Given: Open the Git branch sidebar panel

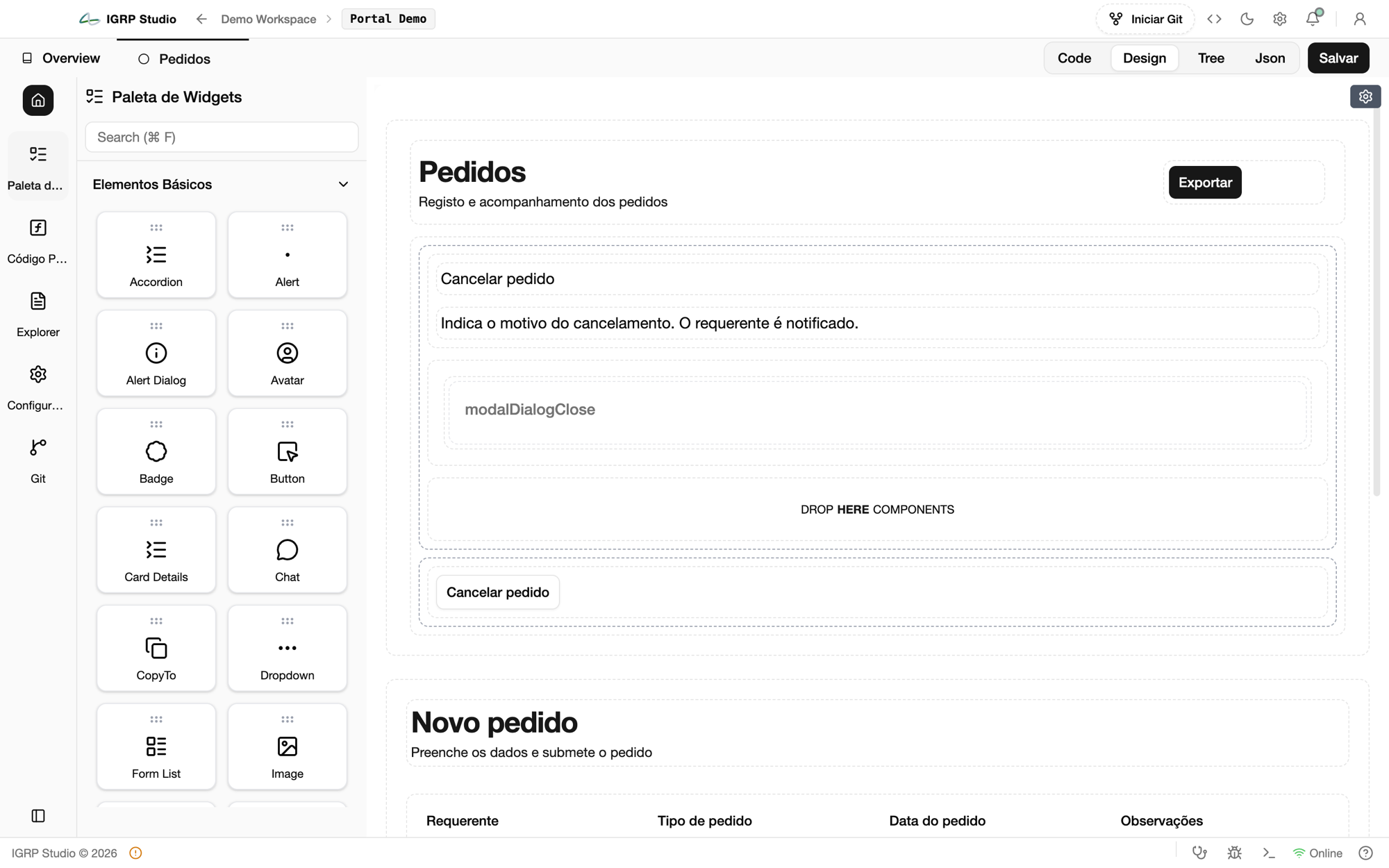Looking at the screenshot, I should pyautogui.click(x=38, y=461).
